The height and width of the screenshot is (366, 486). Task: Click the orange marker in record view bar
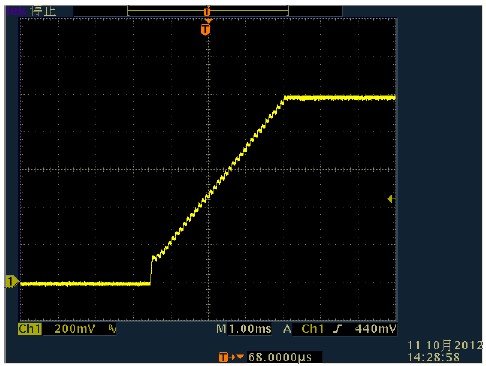click(207, 12)
